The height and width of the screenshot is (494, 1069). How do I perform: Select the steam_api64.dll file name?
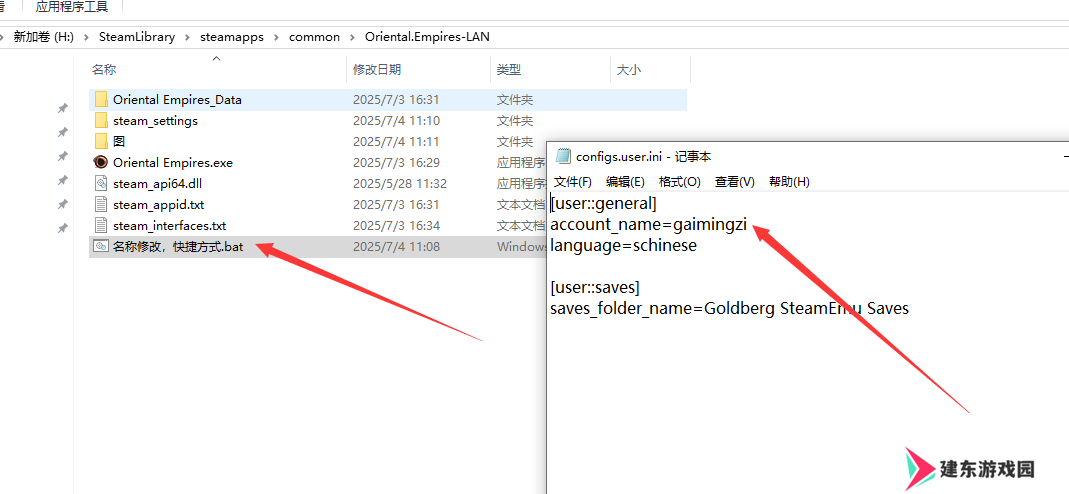(x=158, y=183)
